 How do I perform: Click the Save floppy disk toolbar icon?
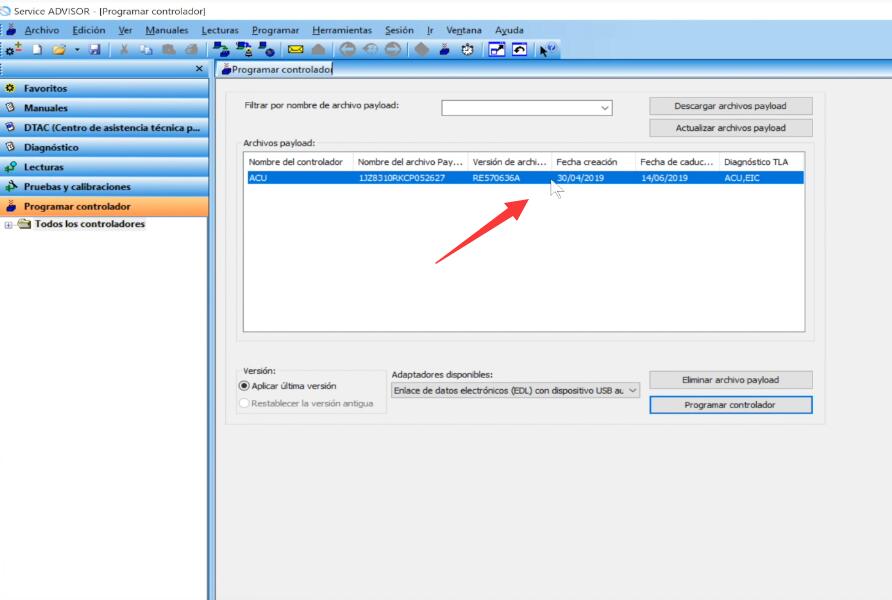[94, 50]
